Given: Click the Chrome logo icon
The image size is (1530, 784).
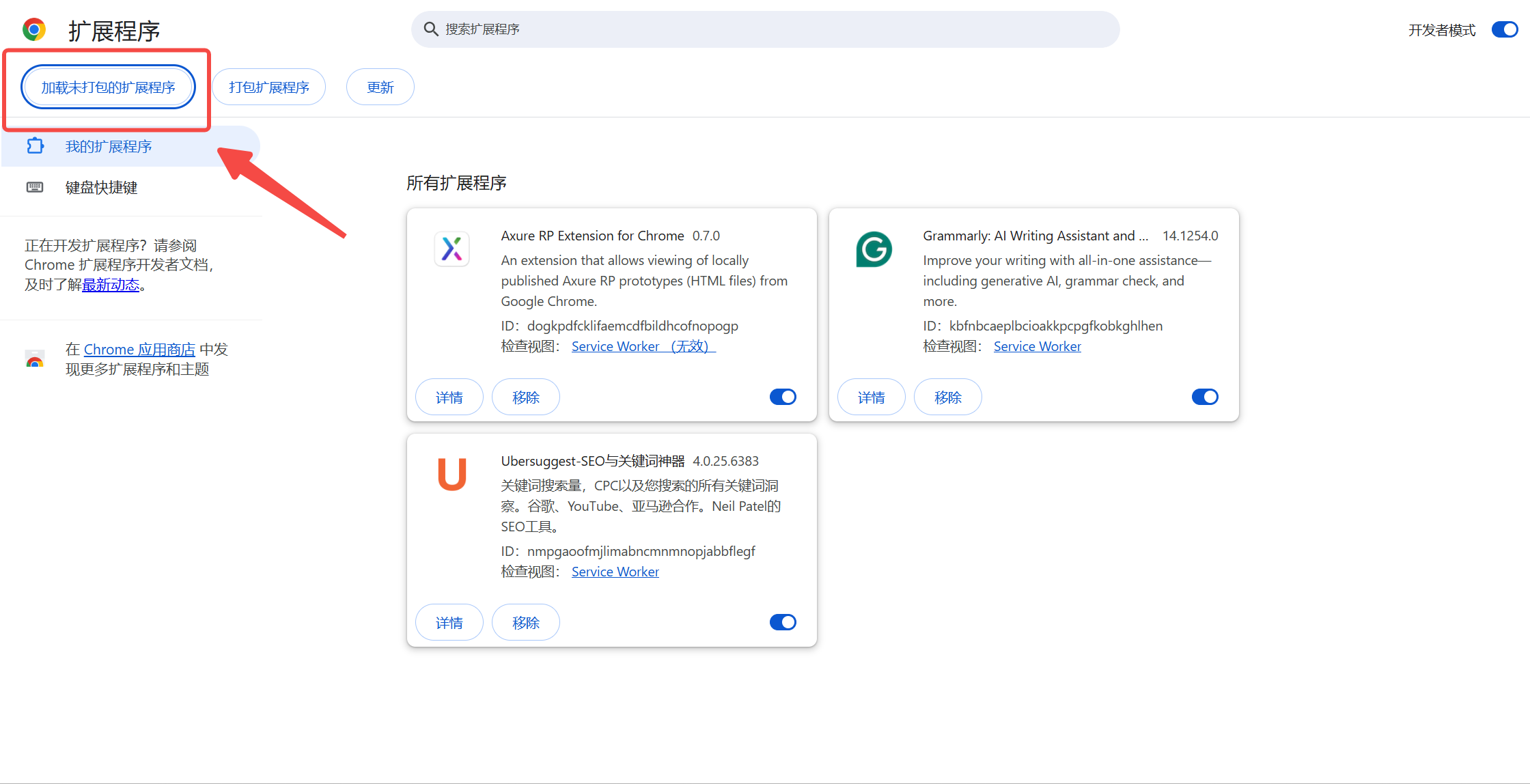Looking at the screenshot, I should click(34, 30).
